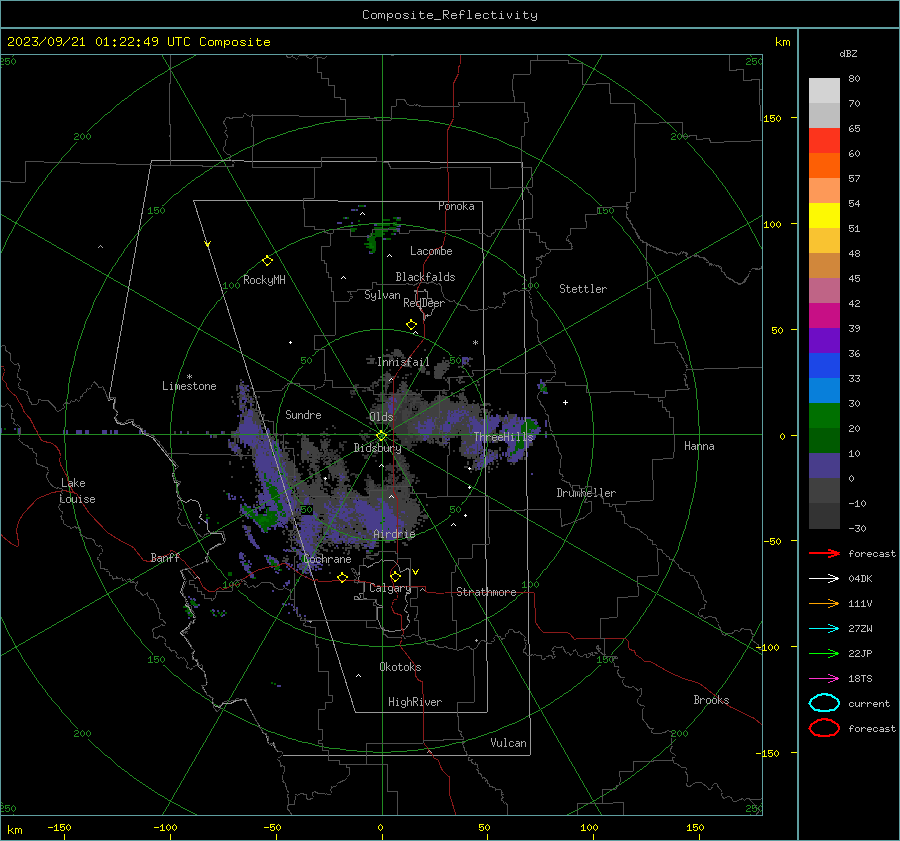Click the ThreeHills label on map

coord(503,437)
